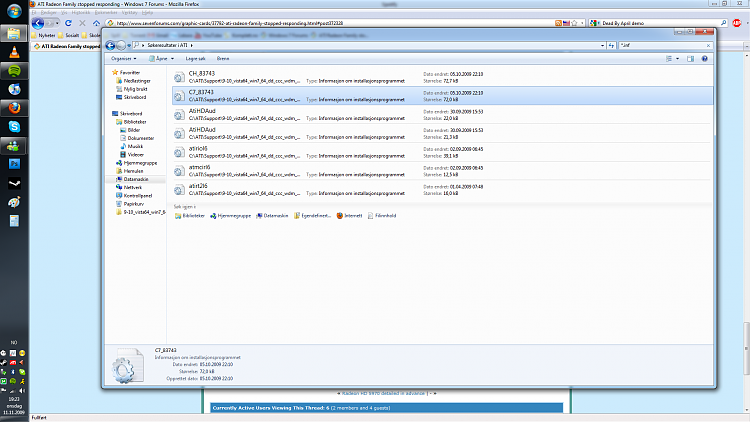Click Lagre søk toolbar button

click(x=195, y=59)
